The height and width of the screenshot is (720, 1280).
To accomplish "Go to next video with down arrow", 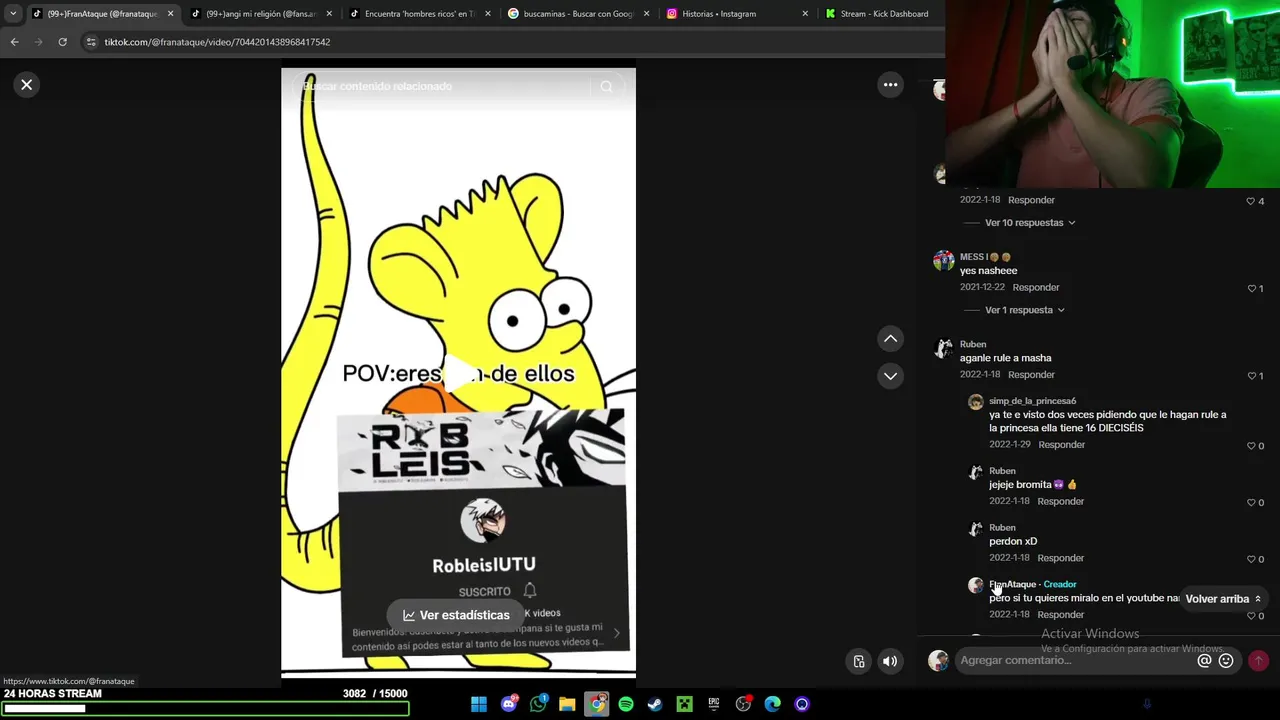I will click(x=890, y=376).
